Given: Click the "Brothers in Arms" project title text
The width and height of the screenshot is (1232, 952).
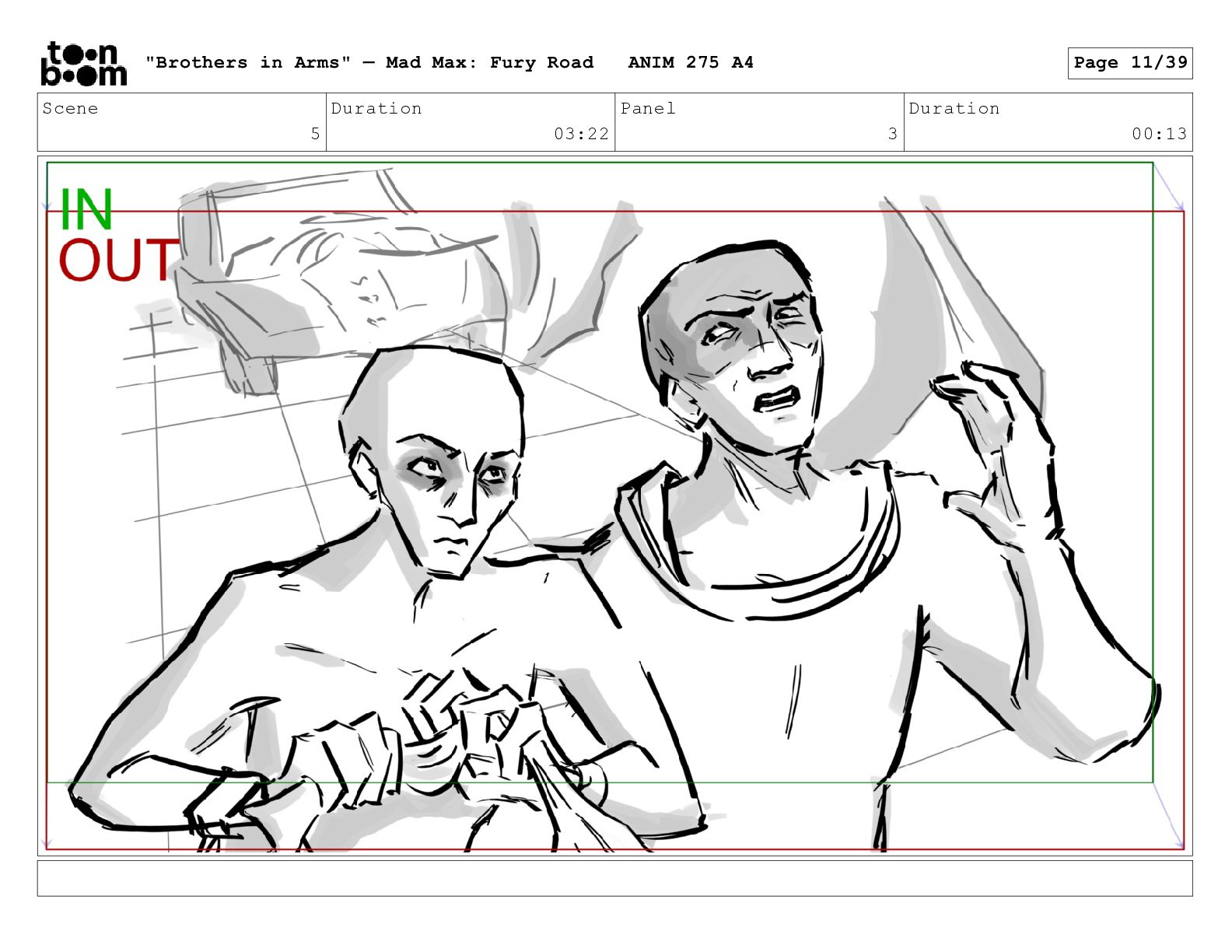Looking at the screenshot, I should coord(369,62).
